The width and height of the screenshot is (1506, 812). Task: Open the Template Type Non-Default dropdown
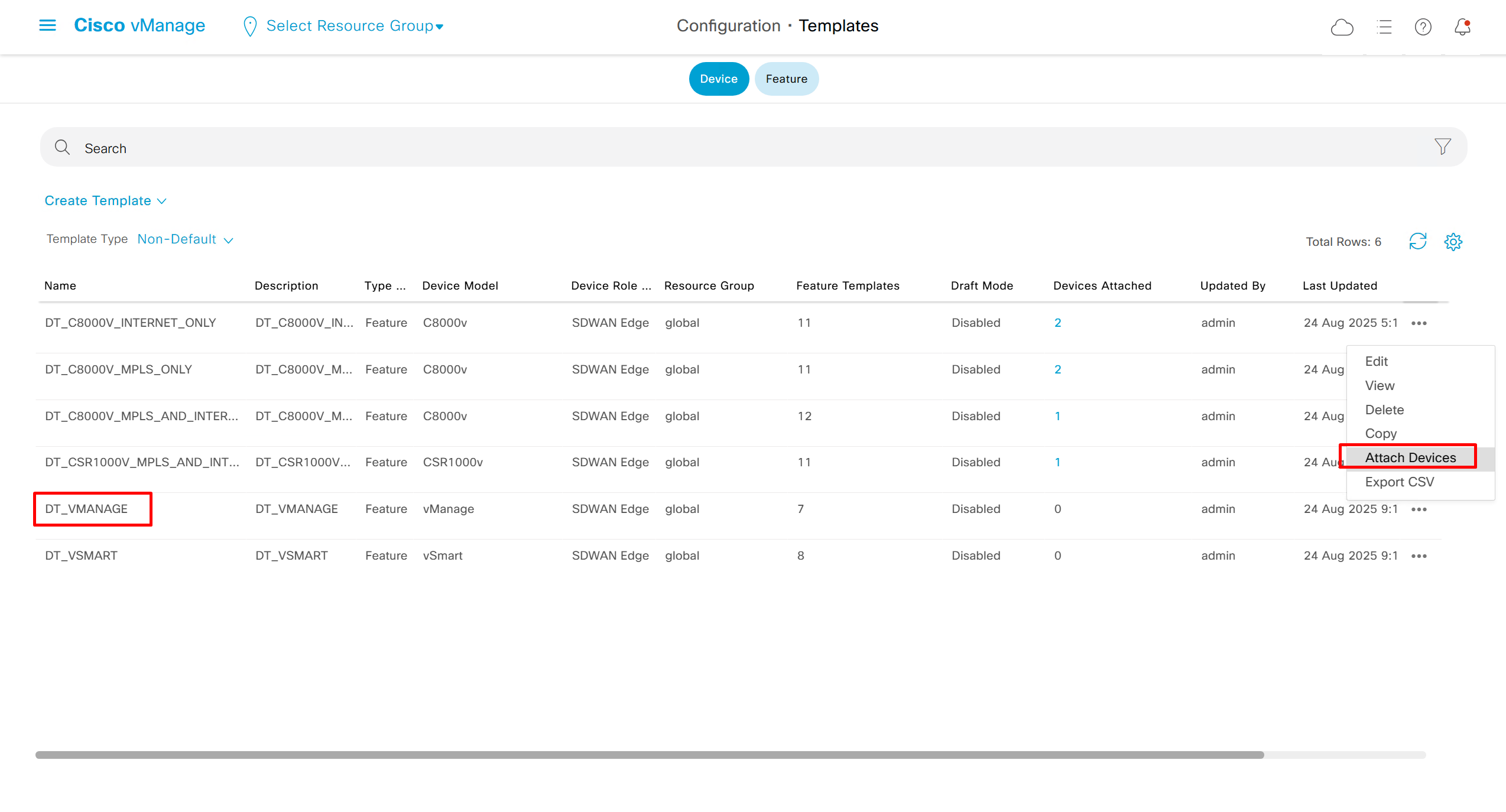coord(185,239)
